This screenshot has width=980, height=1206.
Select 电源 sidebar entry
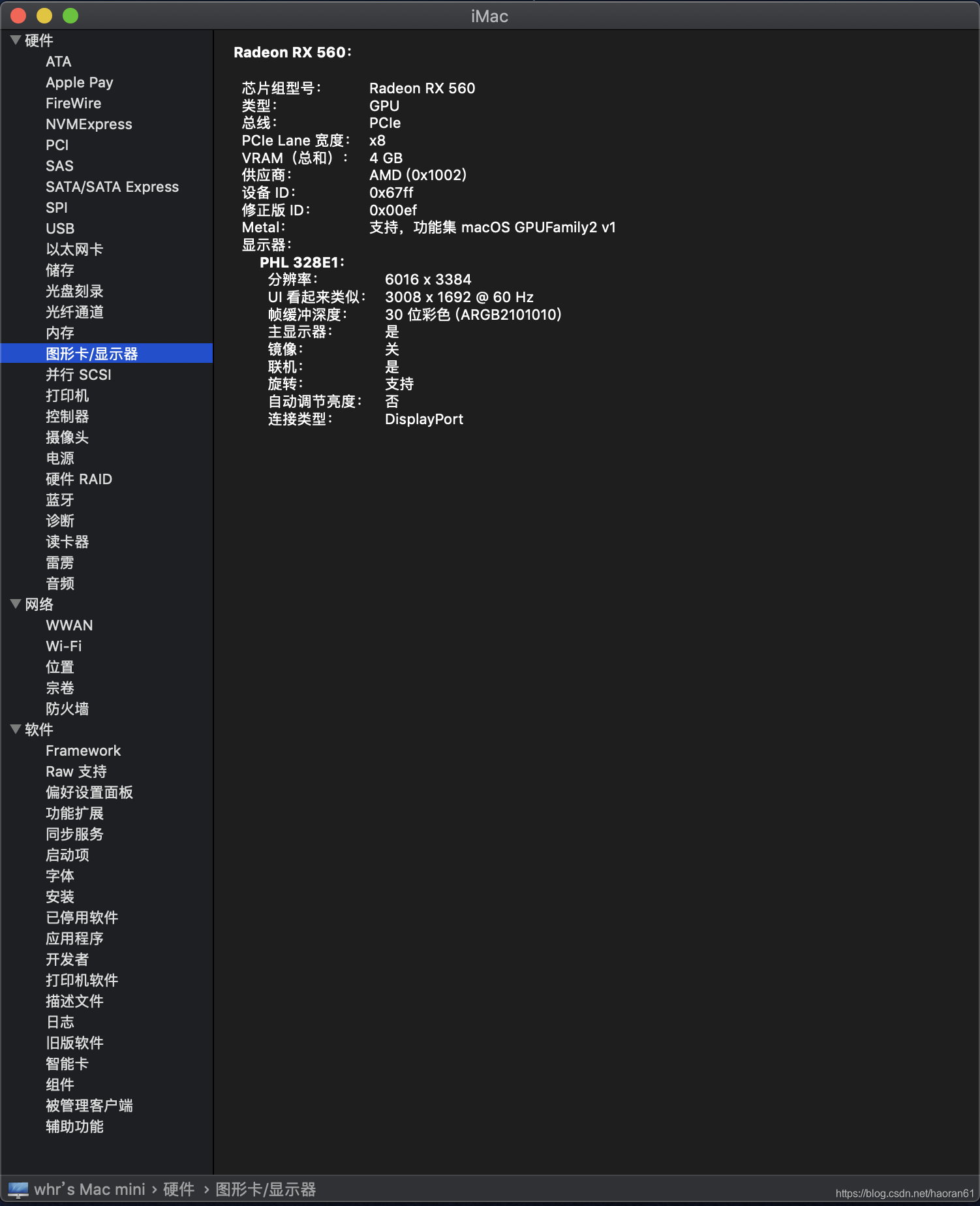pos(60,458)
